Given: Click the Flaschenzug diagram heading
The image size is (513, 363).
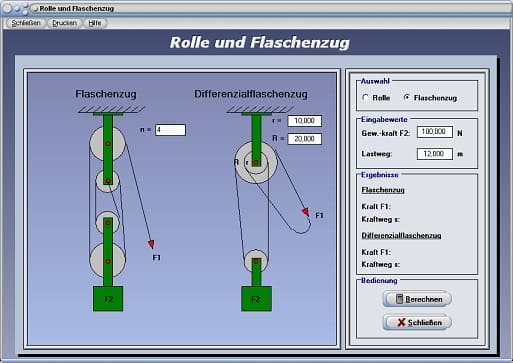Looking at the screenshot, I should [106, 94].
